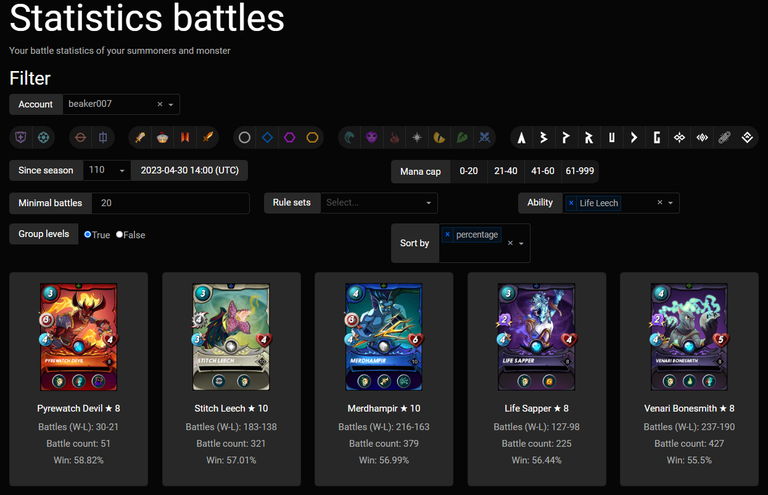Click the 2023-04-30 14:00 (UTC) date label
This screenshot has width=768, height=495.
tap(190, 170)
